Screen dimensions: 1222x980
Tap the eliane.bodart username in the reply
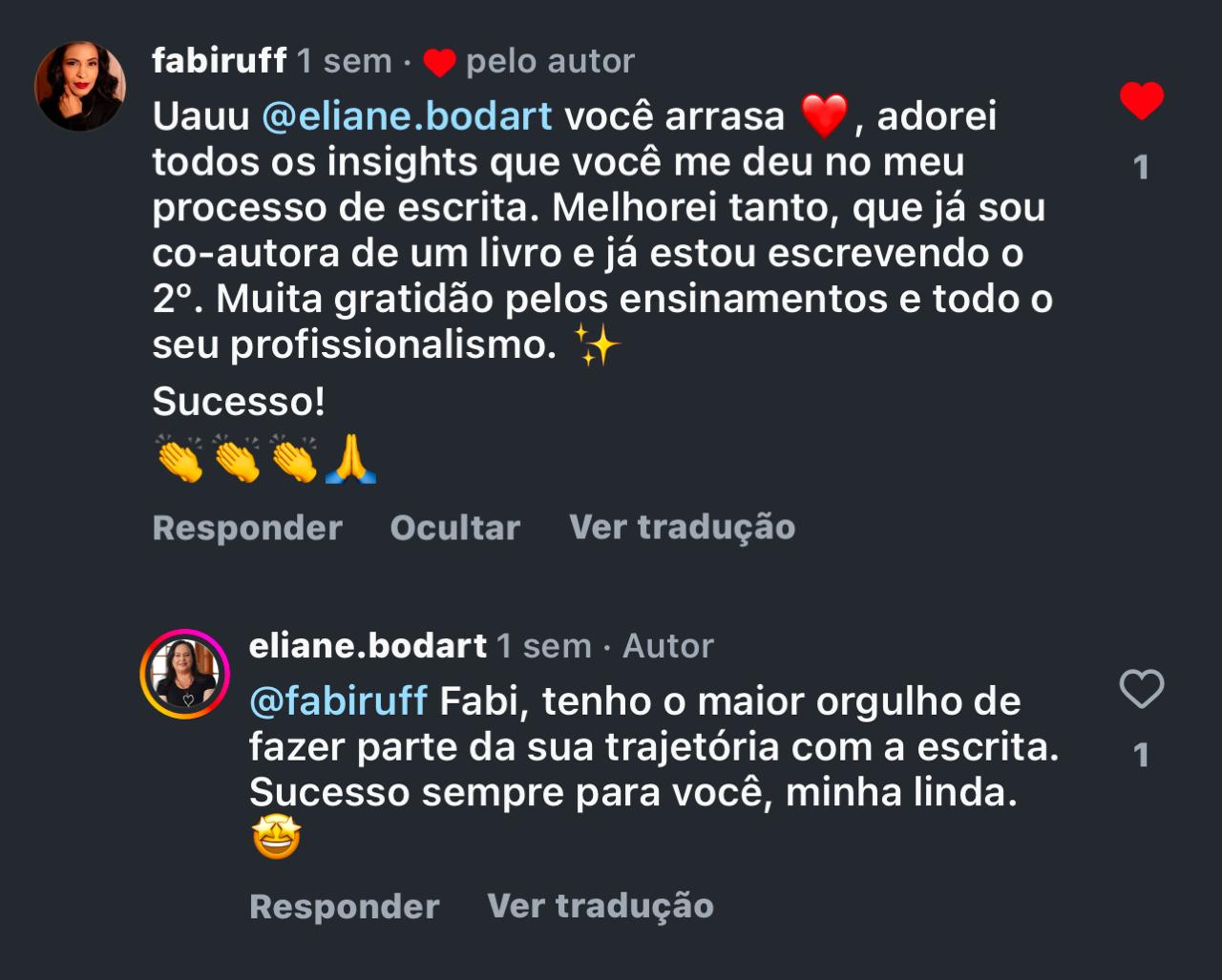click(x=368, y=646)
